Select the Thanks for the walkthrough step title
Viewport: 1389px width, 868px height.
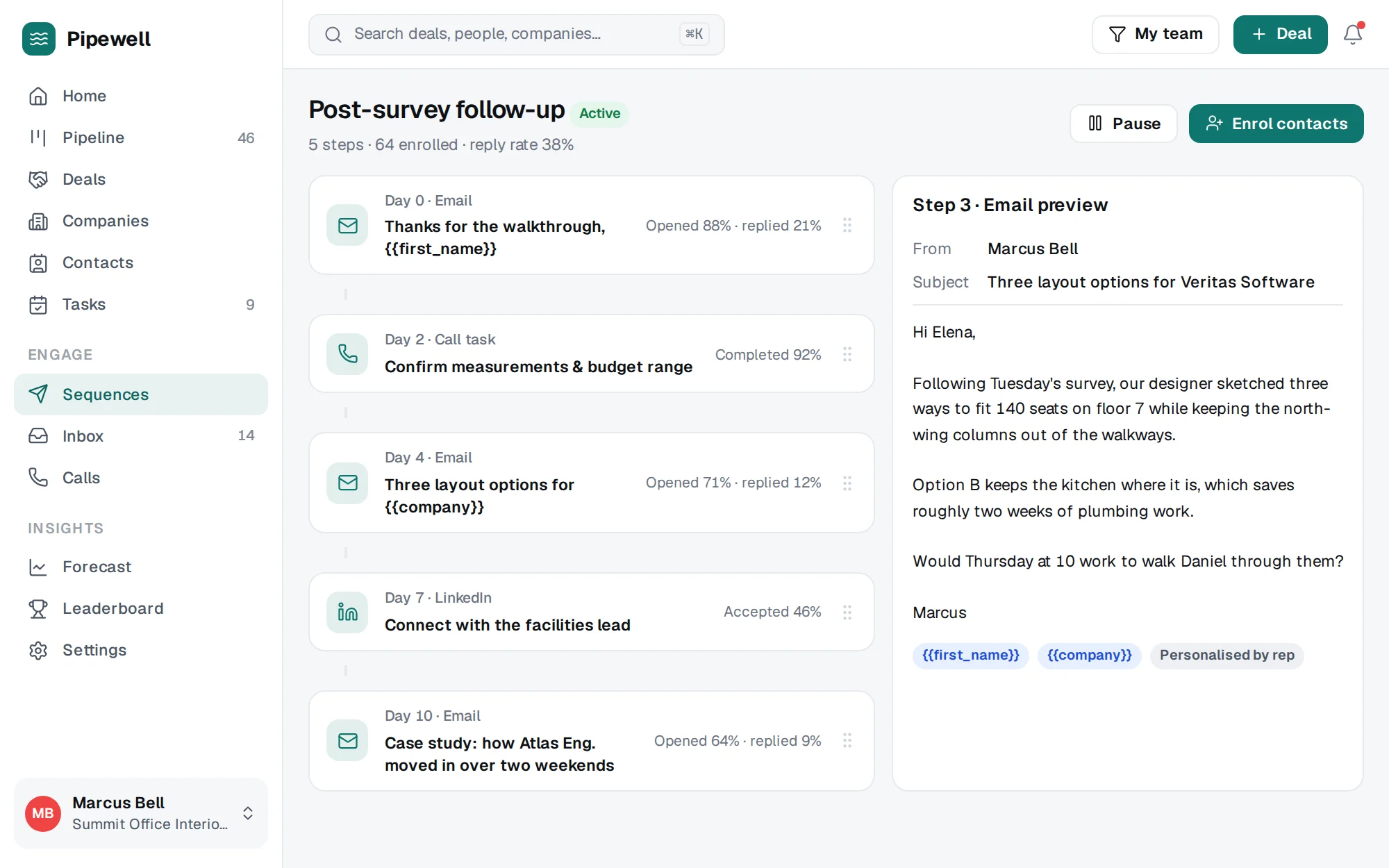[495, 237]
